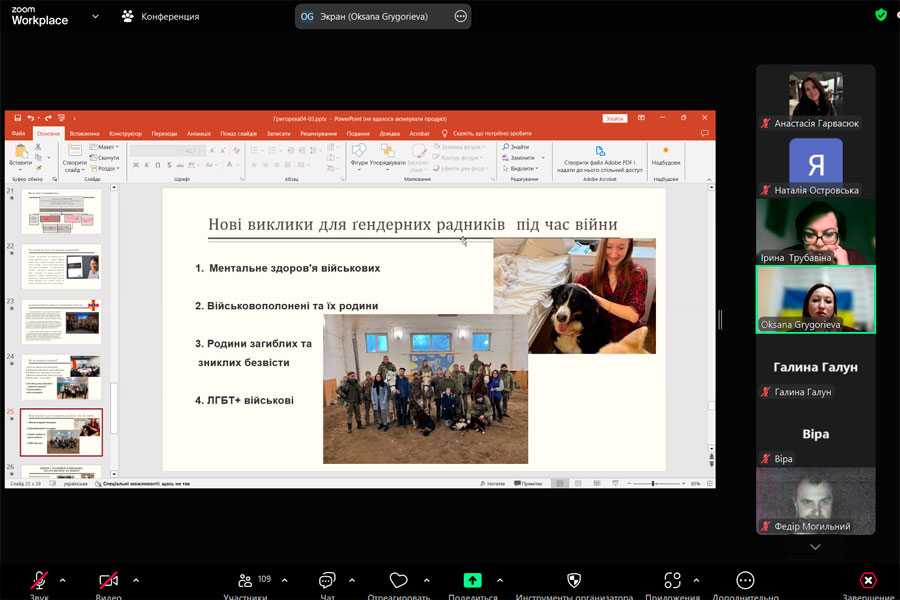Open the Приложения apps icon
Image resolution: width=900 pixels, height=600 pixels.
point(672,581)
